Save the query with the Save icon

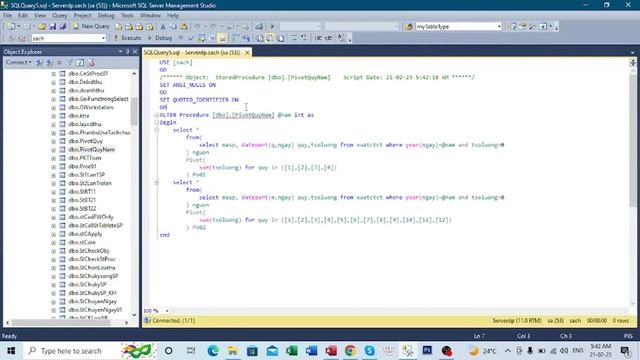[x=53, y=27]
